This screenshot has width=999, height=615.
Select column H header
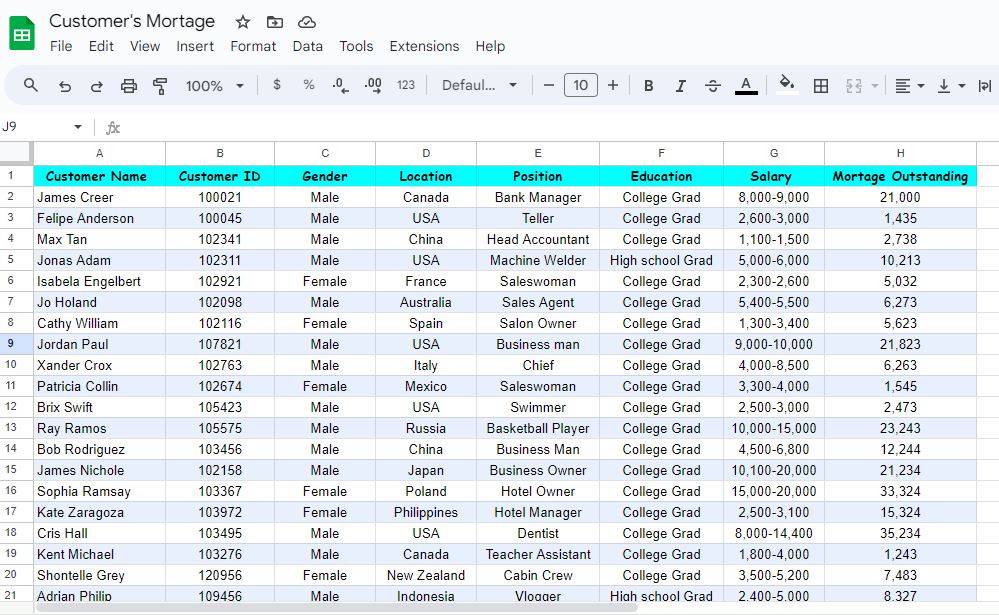[900, 153]
